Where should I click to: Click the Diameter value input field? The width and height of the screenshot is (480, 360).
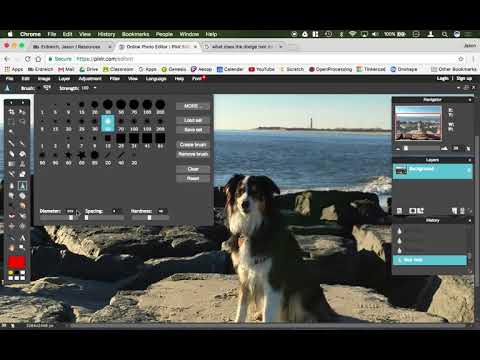point(70,211)
